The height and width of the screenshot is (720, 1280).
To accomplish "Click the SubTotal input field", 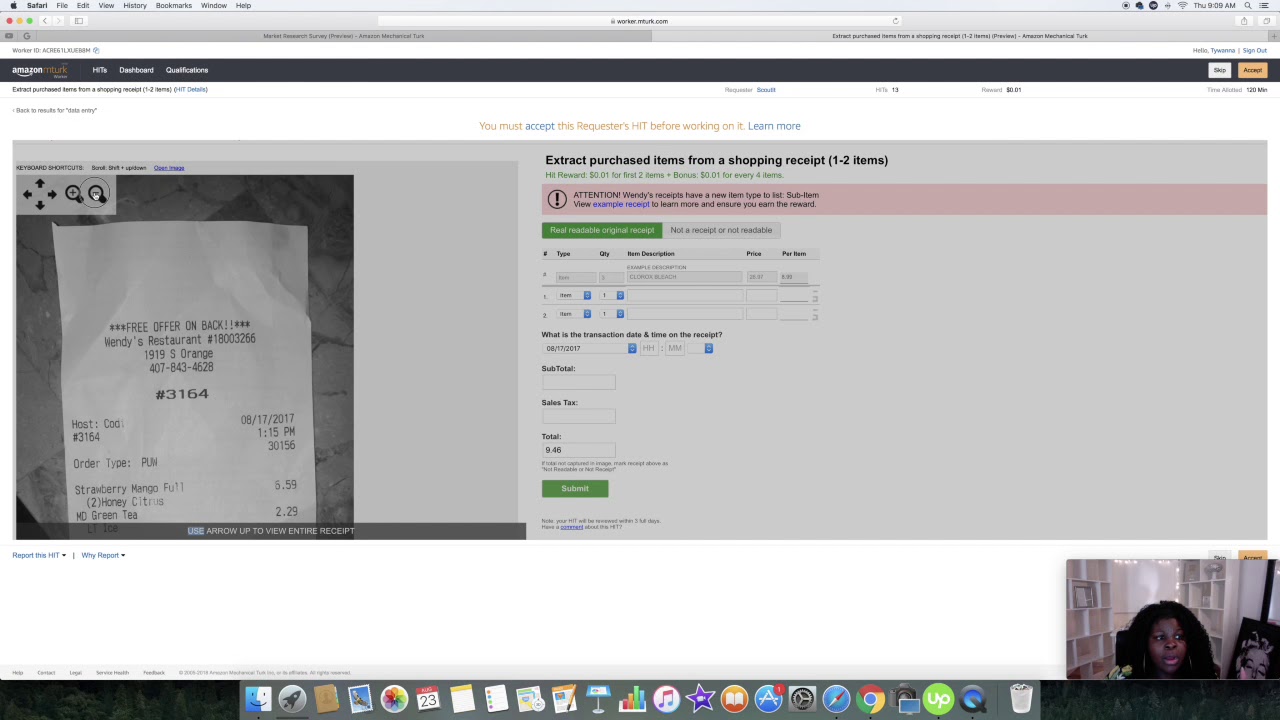I will coord(579,381).
